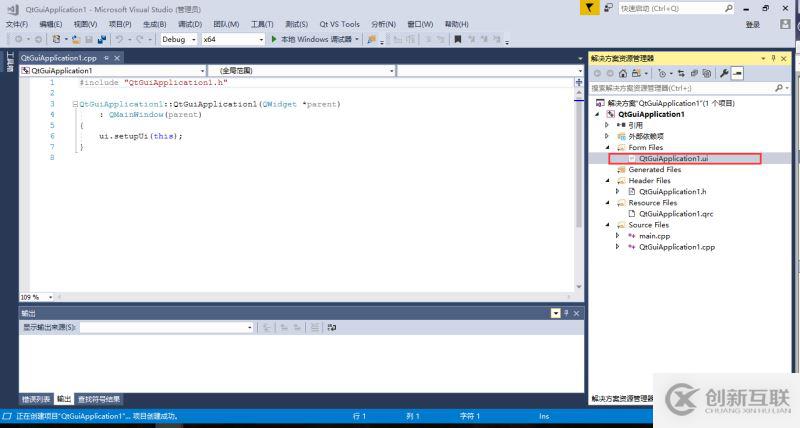Screen dimensions: 800x428
Task: Pin the Solution Explorer with auto-hide icon
Action: pyautogui.click(x=773, y=59)
